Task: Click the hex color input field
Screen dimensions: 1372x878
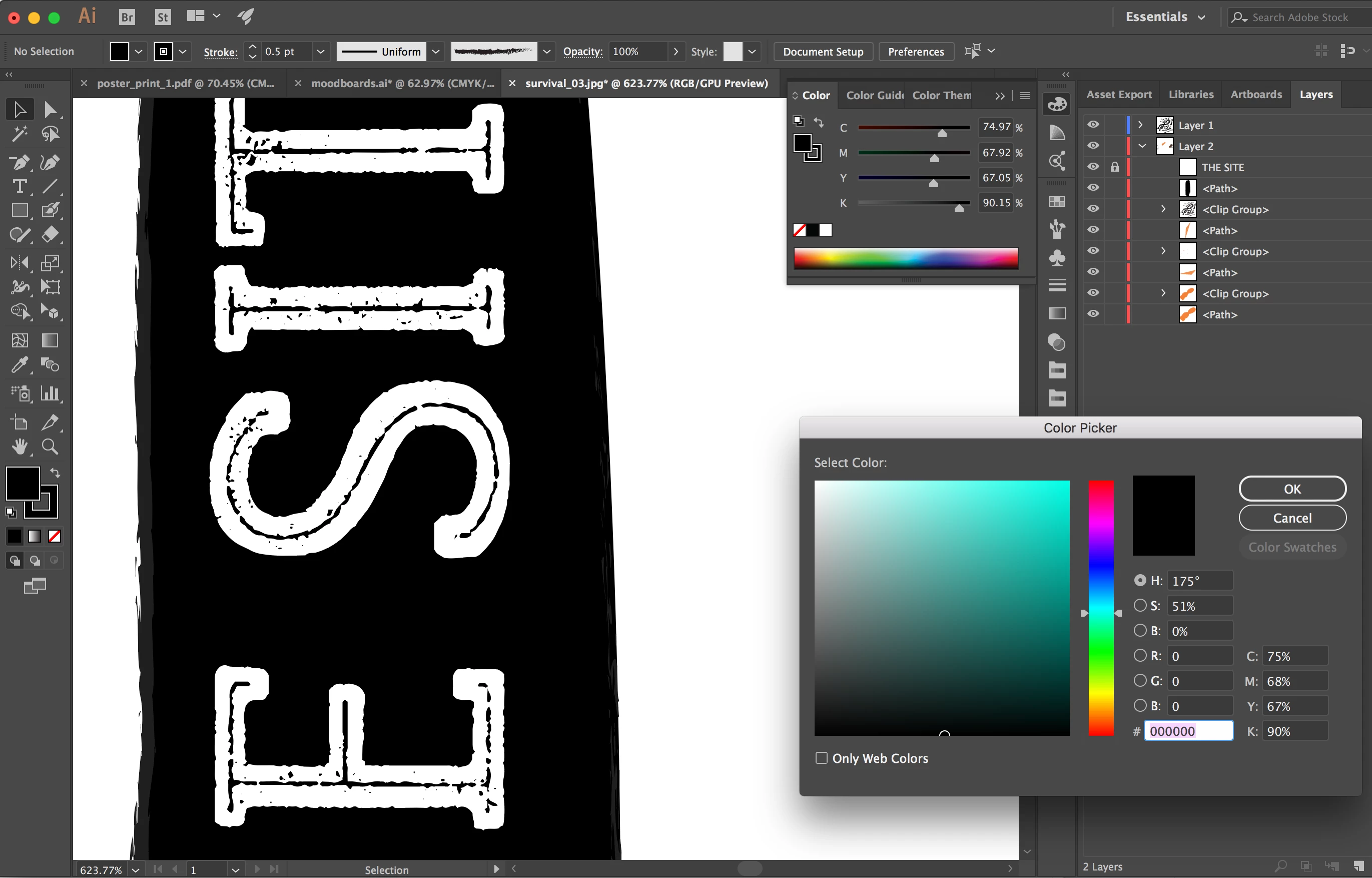Action: pos(1188,731)
